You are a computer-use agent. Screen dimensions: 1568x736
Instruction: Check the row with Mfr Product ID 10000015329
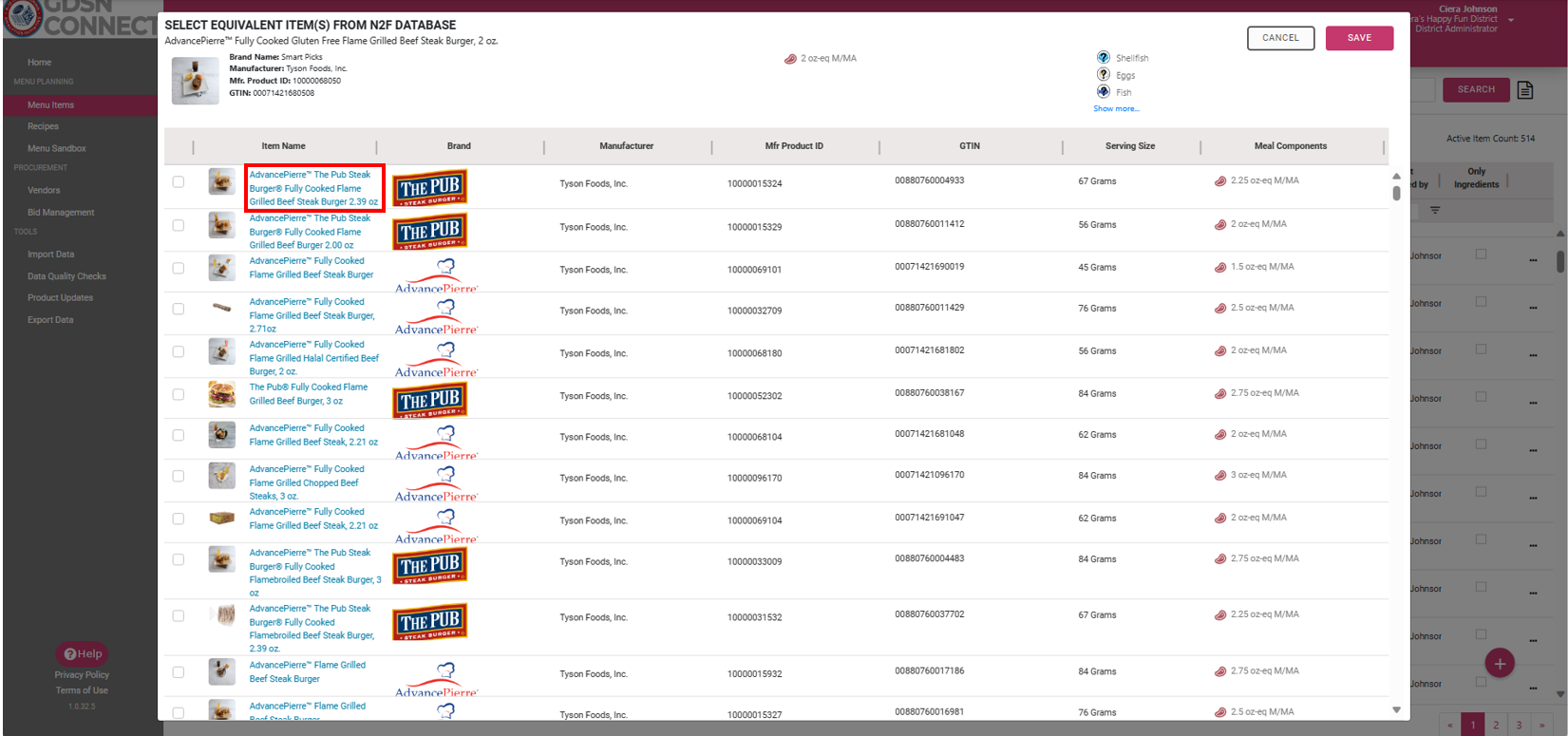coord(179,225)
